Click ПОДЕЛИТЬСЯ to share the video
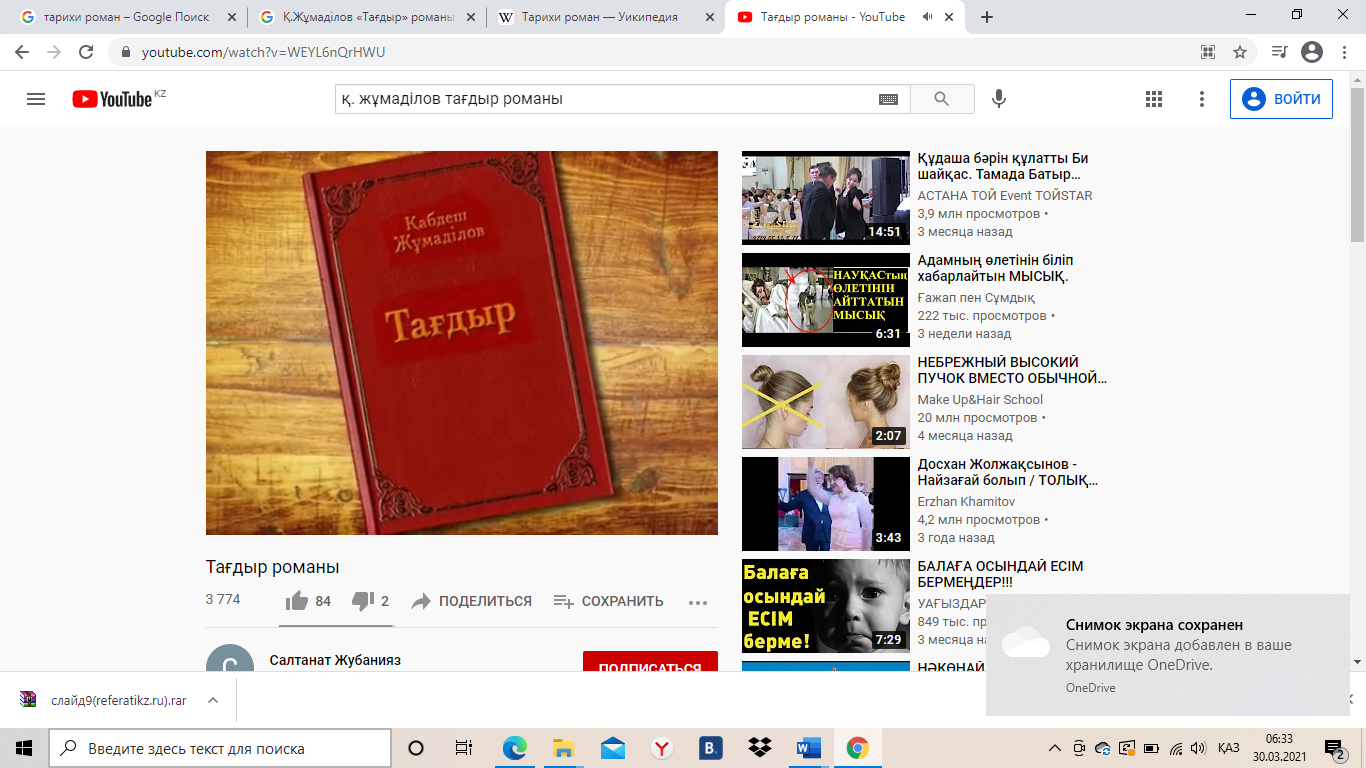 [x=472, y=601]
